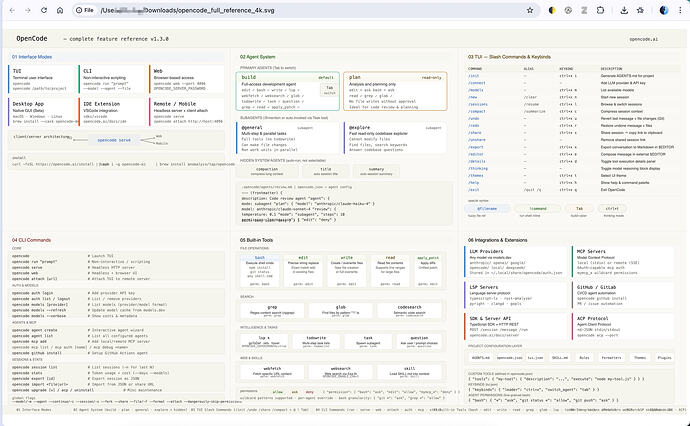Click the profile avatar in the toolbar

click(664, 10)
